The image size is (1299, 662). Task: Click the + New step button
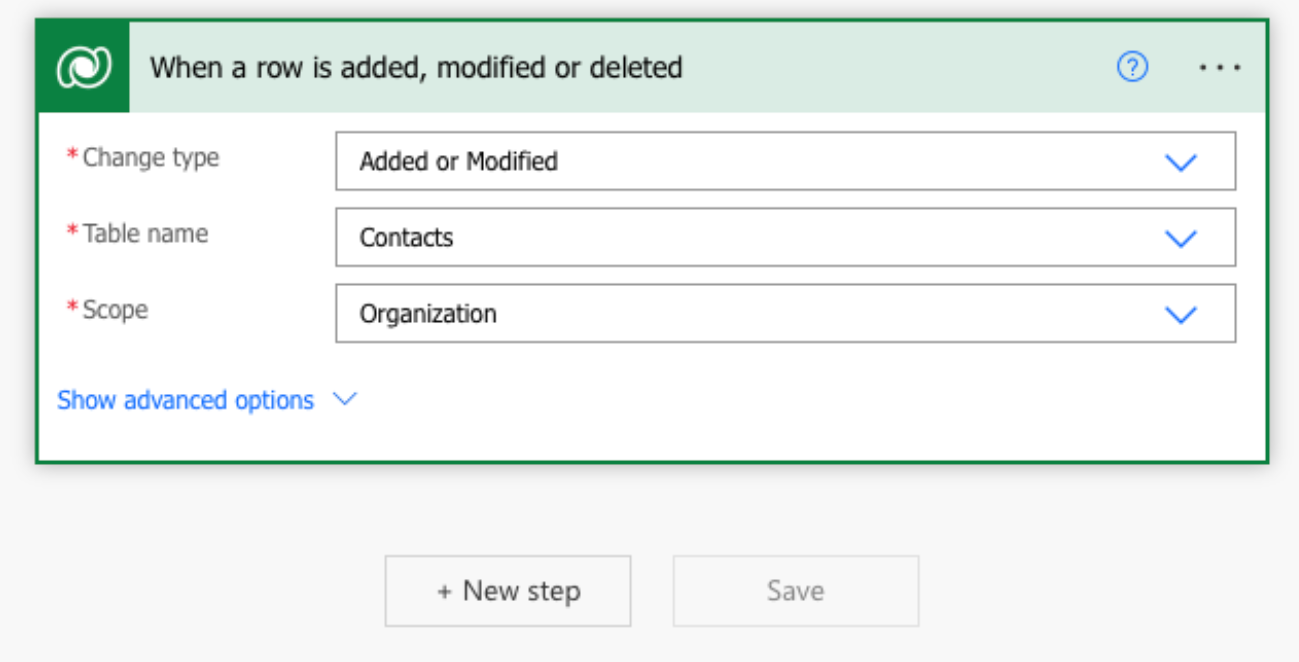pos(507,591)
